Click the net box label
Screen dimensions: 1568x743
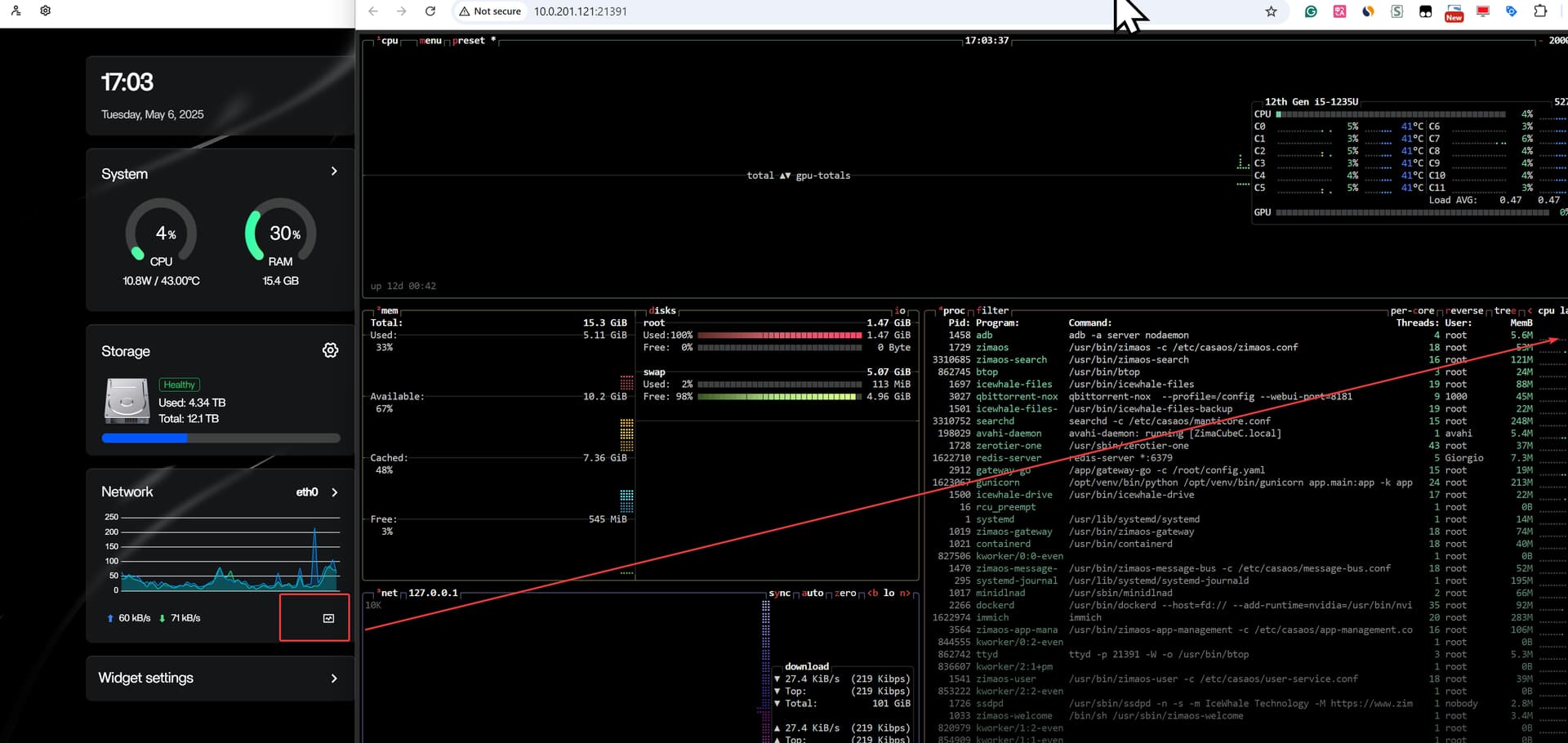pos(388,593)
